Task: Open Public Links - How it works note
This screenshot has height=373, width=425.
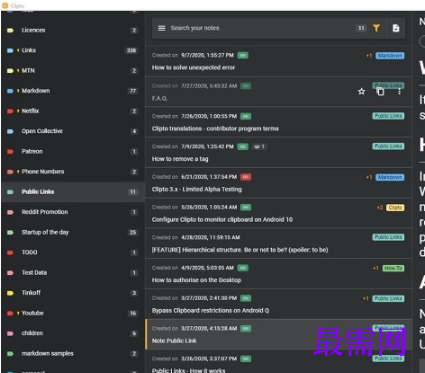Action: (279, 362)
